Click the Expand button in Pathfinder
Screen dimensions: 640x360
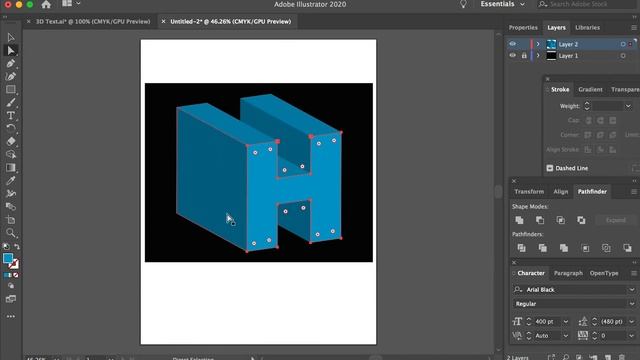tap(616, 220)
